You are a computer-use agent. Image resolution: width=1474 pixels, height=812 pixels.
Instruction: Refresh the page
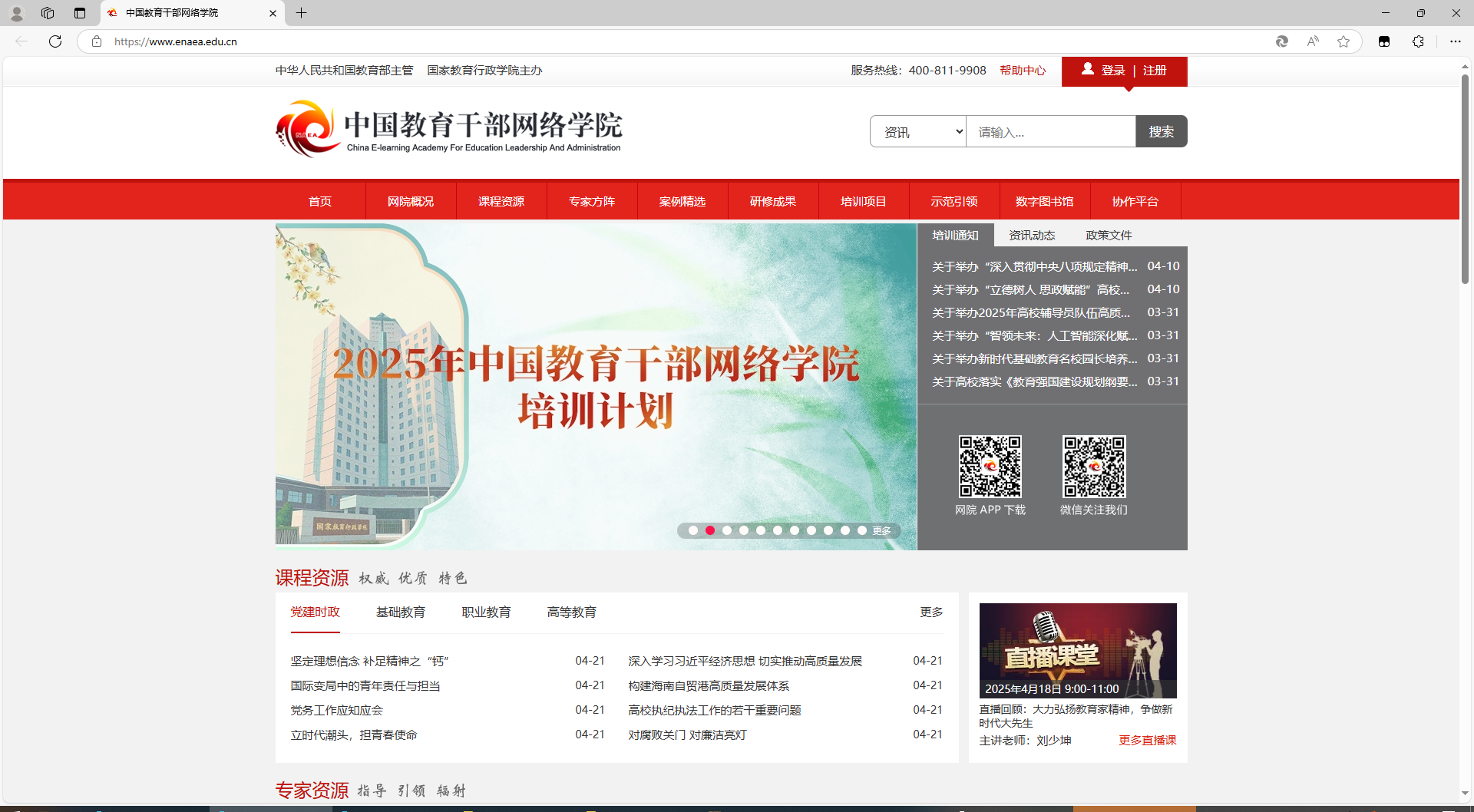coord(55,41)
